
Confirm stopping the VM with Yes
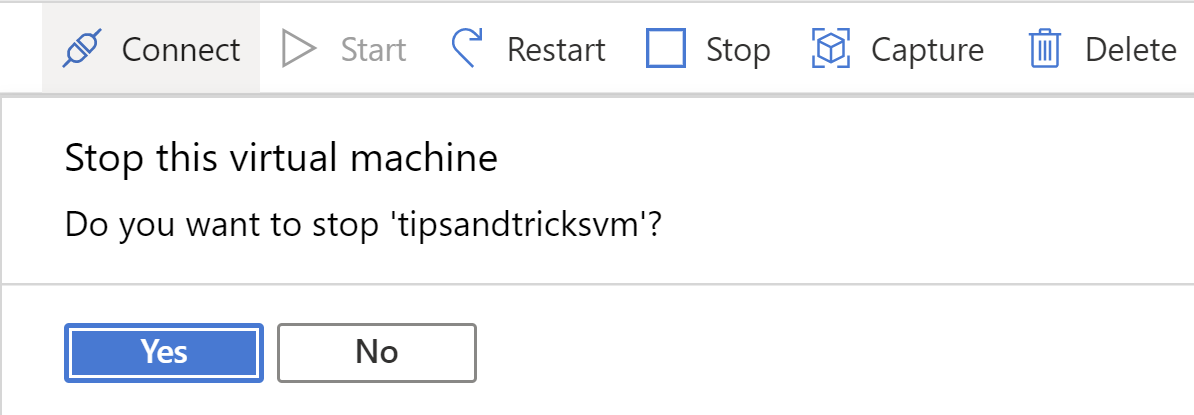164,353
